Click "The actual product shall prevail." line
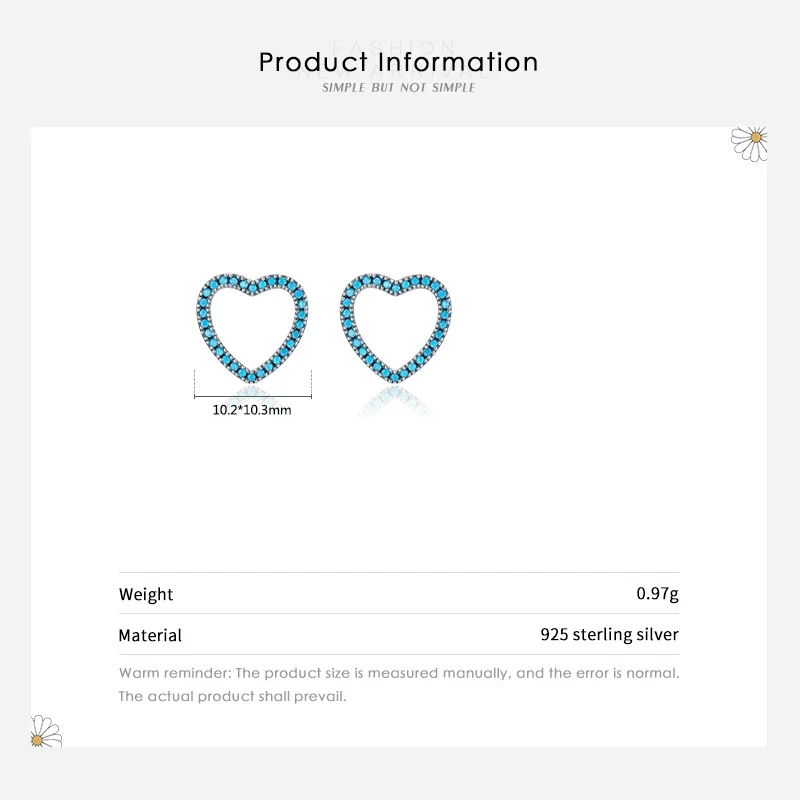This screenshot has height=800, width=800. click(232, 696)
